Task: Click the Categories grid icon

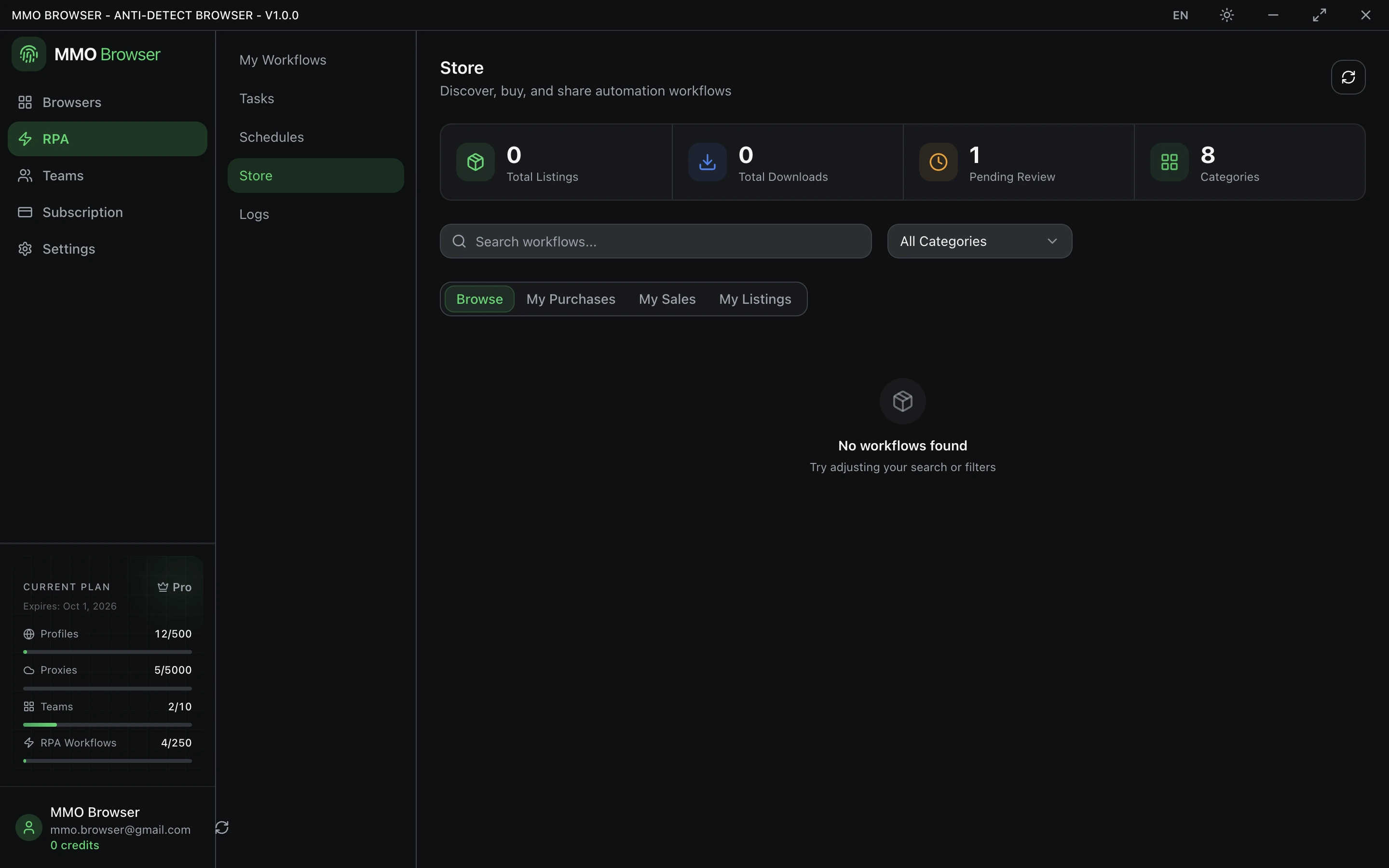Action: click(1169, 162)
